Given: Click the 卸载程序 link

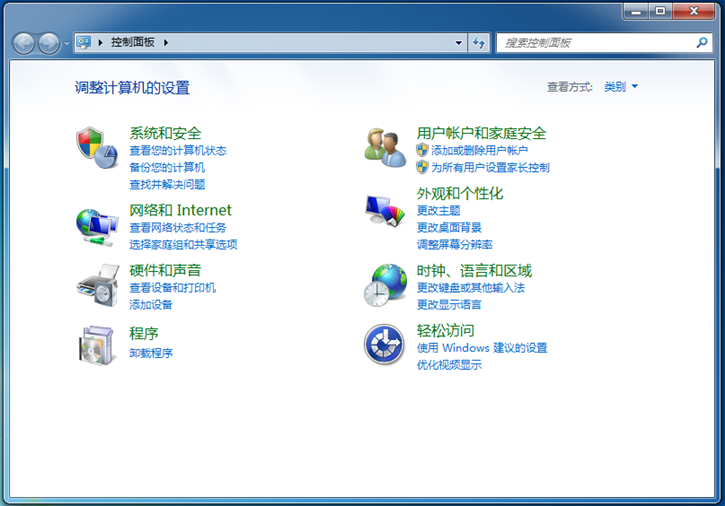Looking at the screenshot, I should tap(151, 353).
